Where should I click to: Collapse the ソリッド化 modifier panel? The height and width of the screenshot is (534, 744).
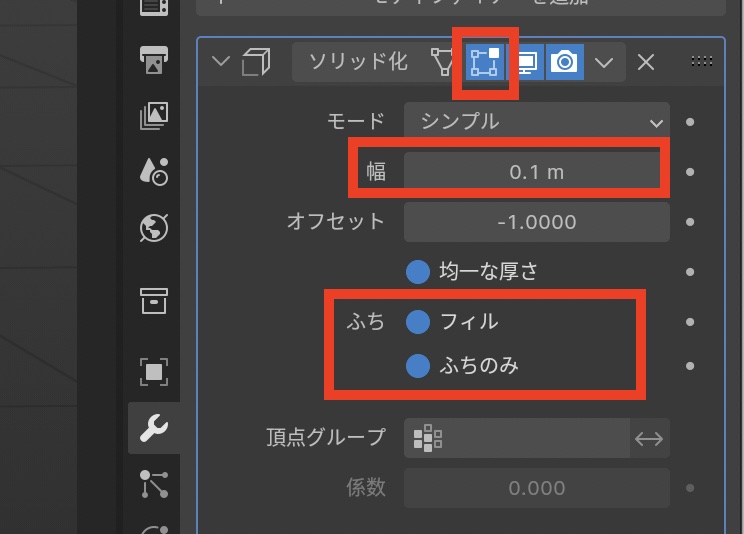pyautogui.click(x=221, y=63)
